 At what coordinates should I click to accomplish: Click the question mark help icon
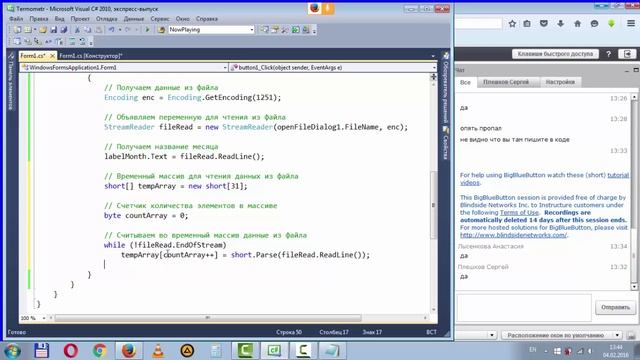pos(609,54)
